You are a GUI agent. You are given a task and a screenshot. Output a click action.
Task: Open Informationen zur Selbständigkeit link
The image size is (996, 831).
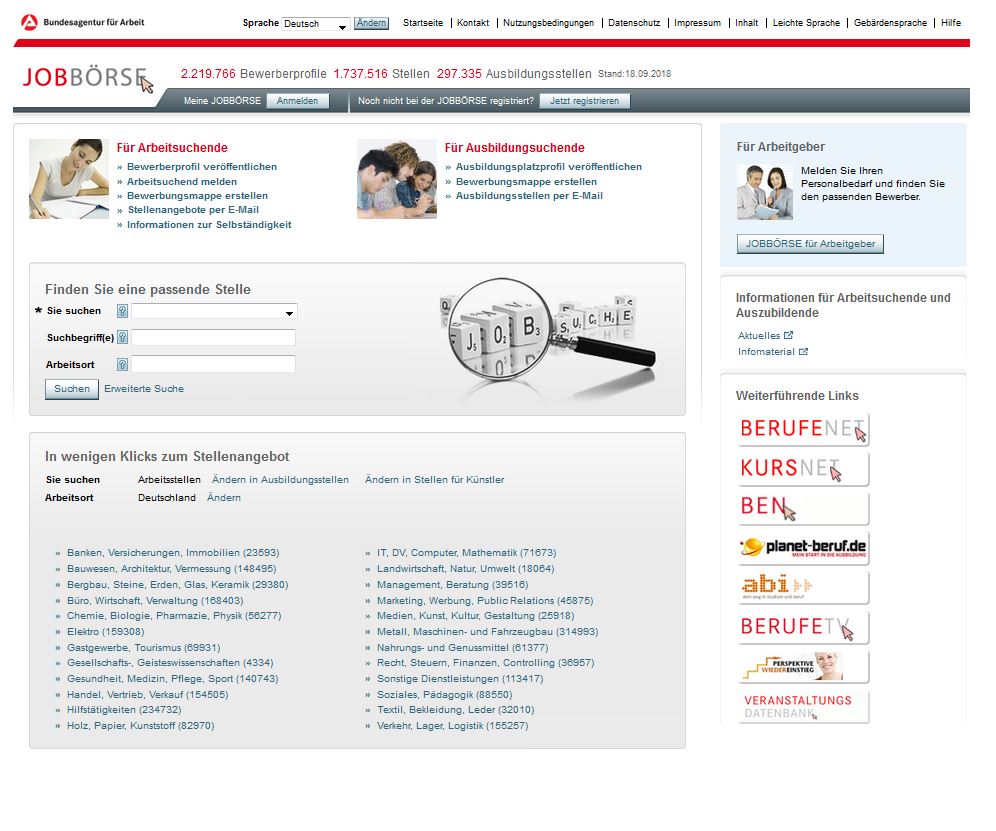click(209, 225)
